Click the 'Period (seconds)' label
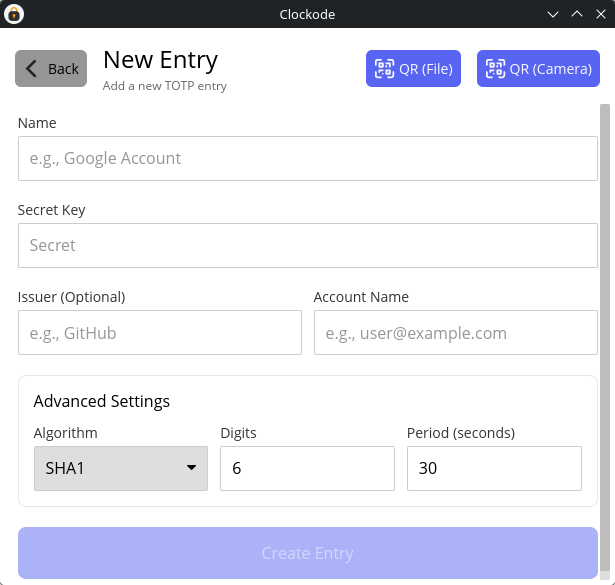Screen dimensions: 615x585 461,433
